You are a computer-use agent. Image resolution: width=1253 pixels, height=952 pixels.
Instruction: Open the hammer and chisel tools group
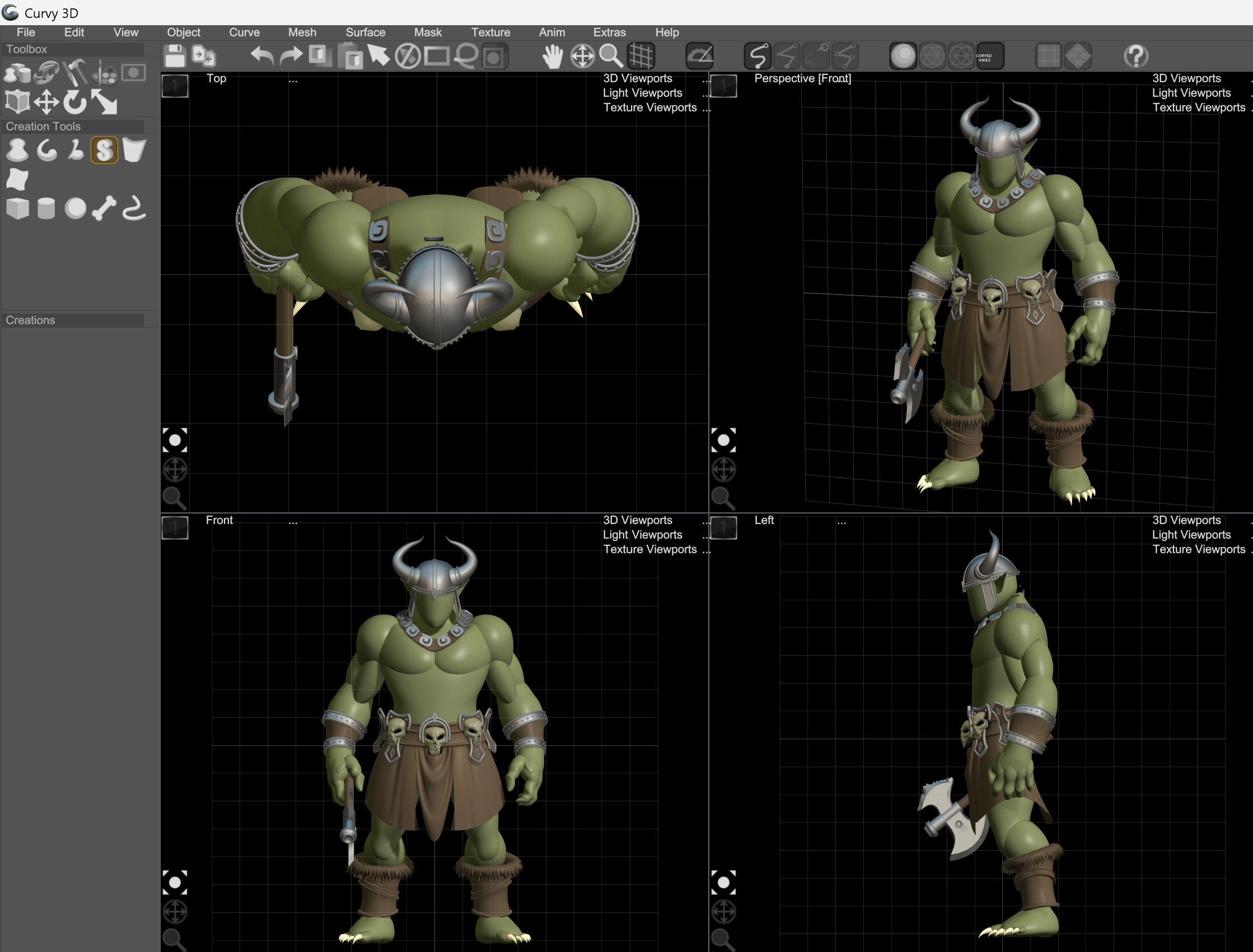pyautogui.click(x=76, y=73)
